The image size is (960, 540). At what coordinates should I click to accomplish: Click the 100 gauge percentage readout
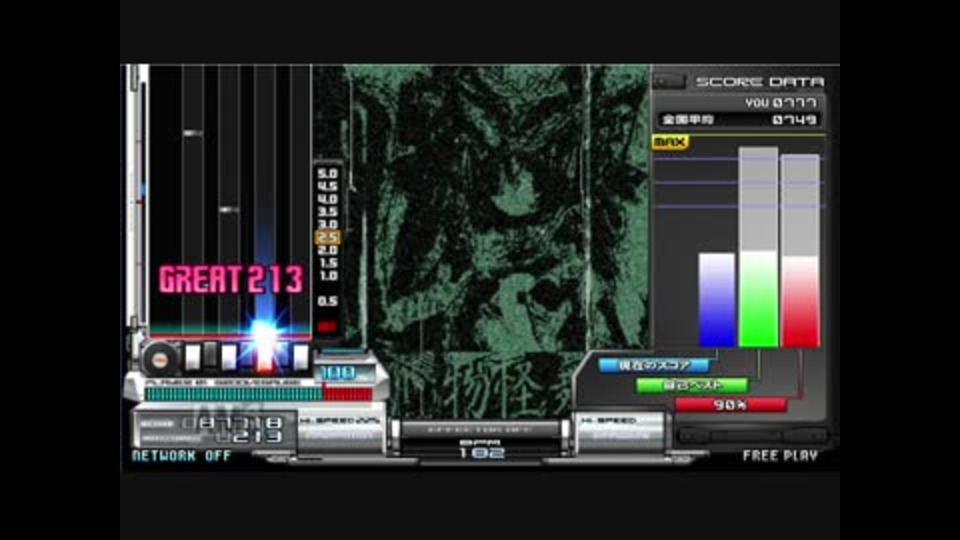(338, 373)
